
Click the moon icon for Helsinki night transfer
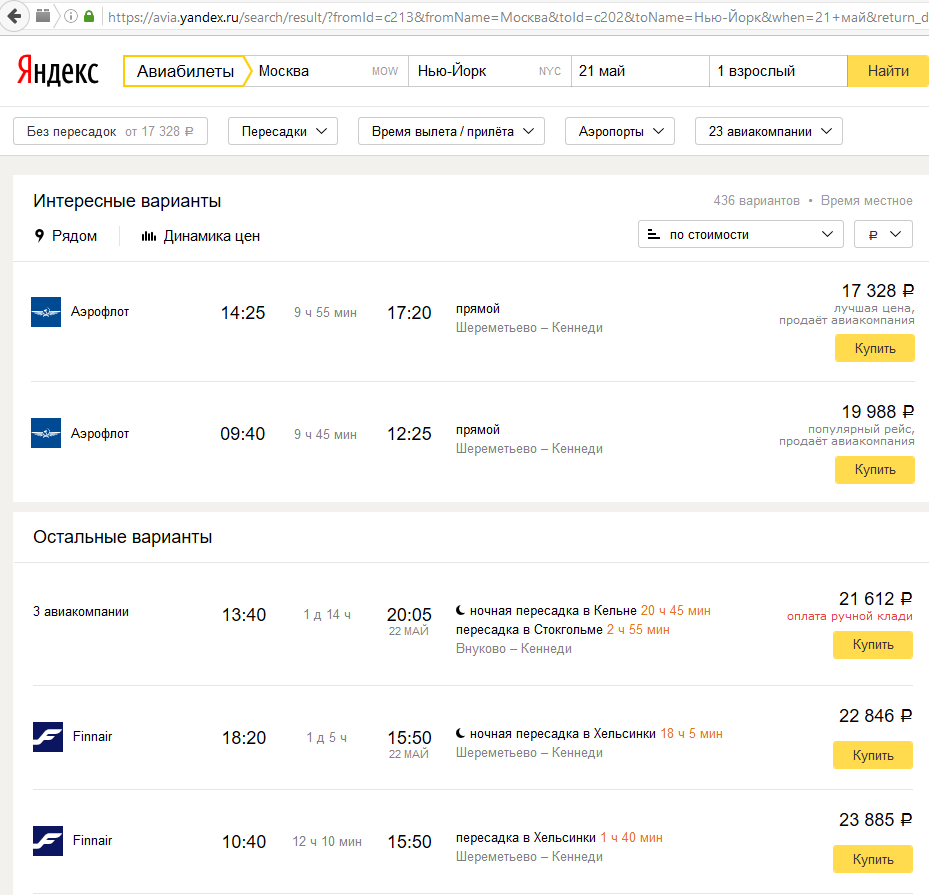point(460,733)
